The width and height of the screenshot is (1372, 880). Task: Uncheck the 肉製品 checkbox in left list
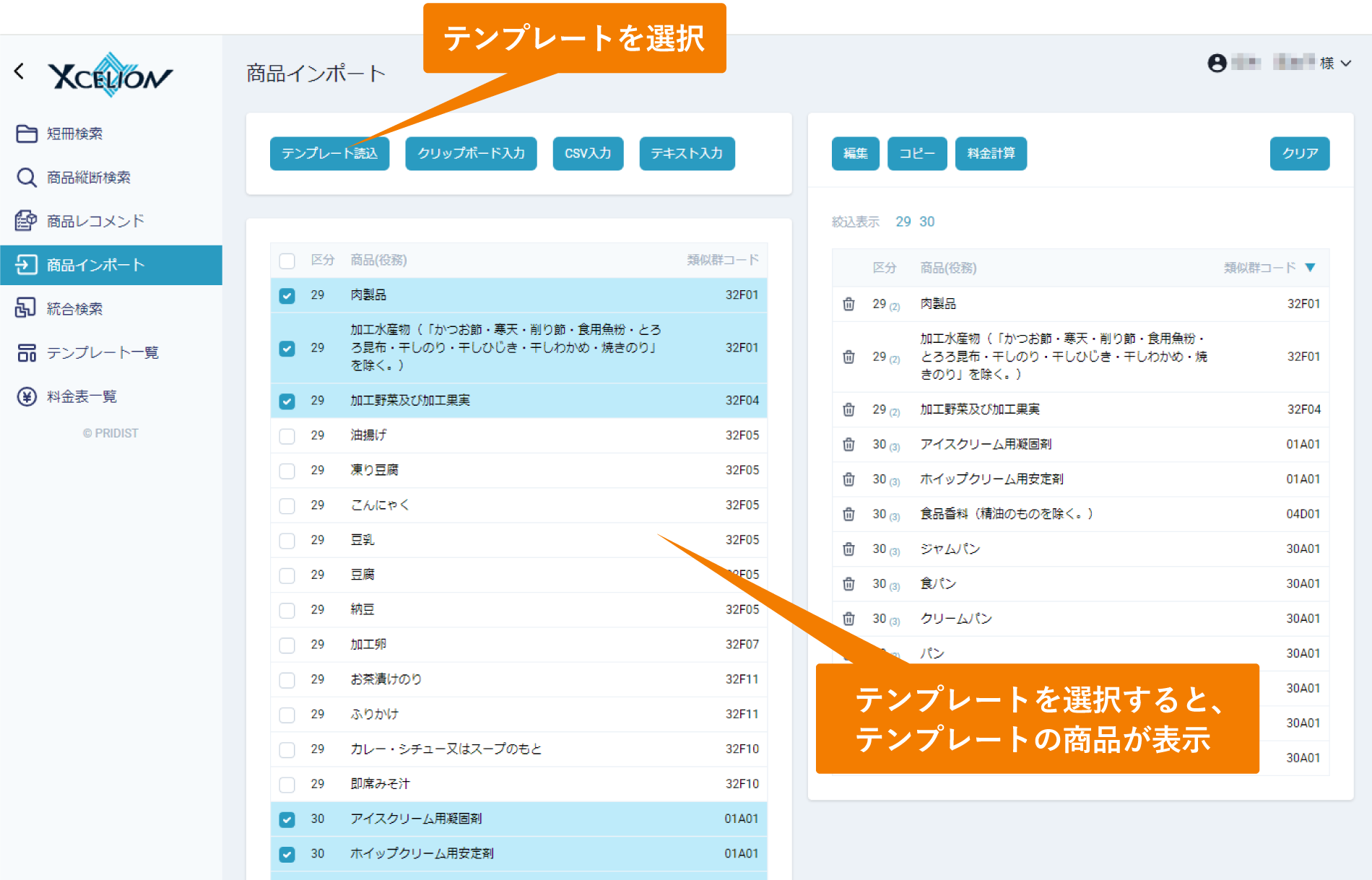tap(287, 295)
